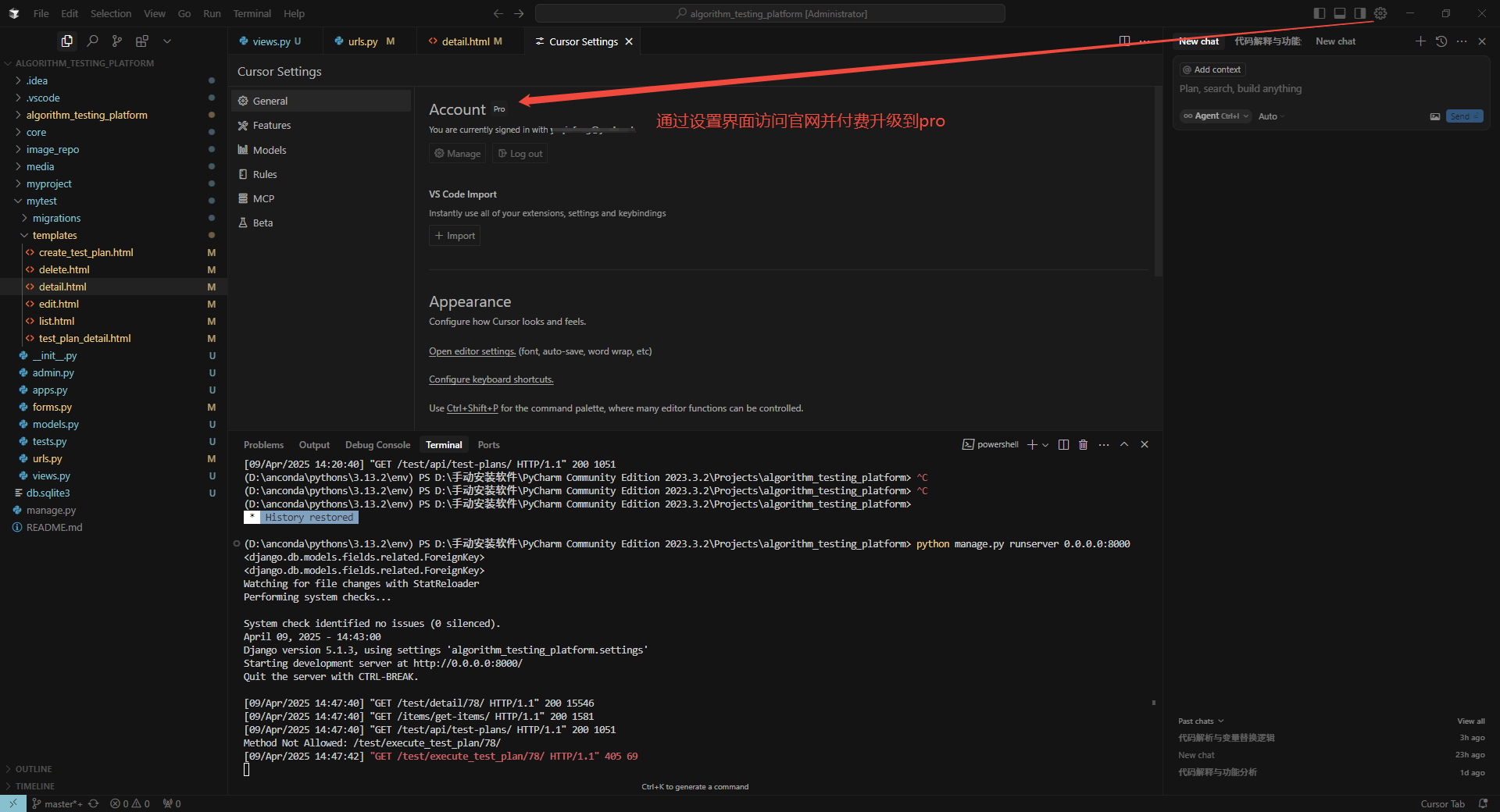Open Configure keyboard shortcuts link
This screenshot has width=1500, height=812.
click(x=491, y=379)
